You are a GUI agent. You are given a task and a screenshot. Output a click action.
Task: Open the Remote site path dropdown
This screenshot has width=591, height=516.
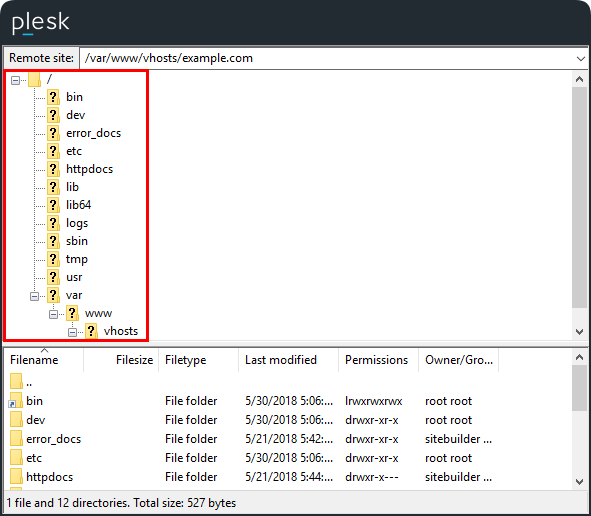coord(580,58)
